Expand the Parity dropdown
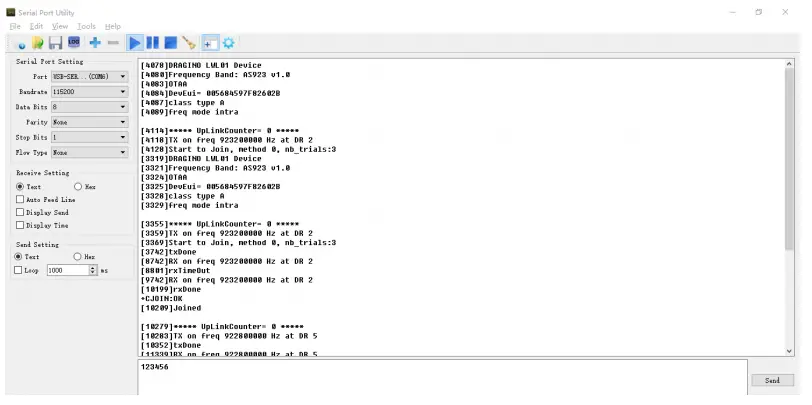 coord(89,122)
